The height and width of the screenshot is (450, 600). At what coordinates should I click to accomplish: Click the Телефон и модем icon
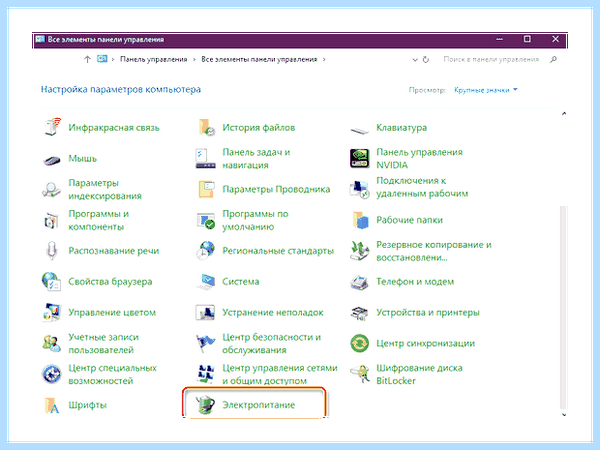(360, 282)
